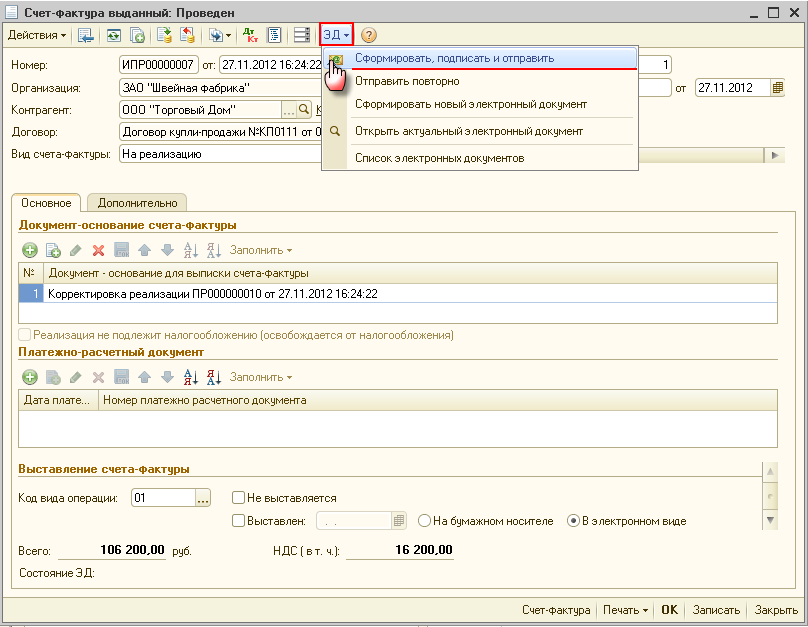Select 'На бумажном носителе' radio option

tap(425, 520)
